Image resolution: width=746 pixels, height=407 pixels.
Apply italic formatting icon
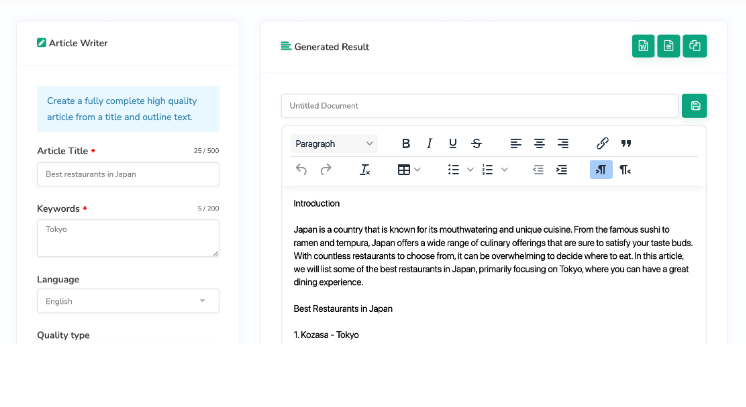tap(429, 143)
